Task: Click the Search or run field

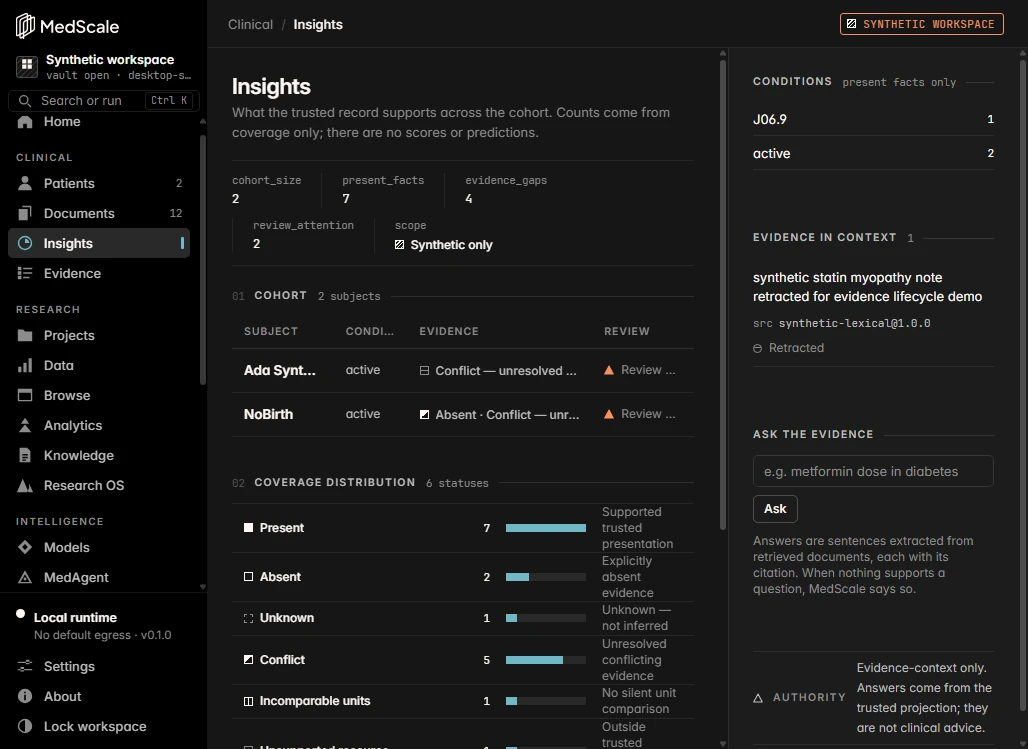Action: click(104, 101)
